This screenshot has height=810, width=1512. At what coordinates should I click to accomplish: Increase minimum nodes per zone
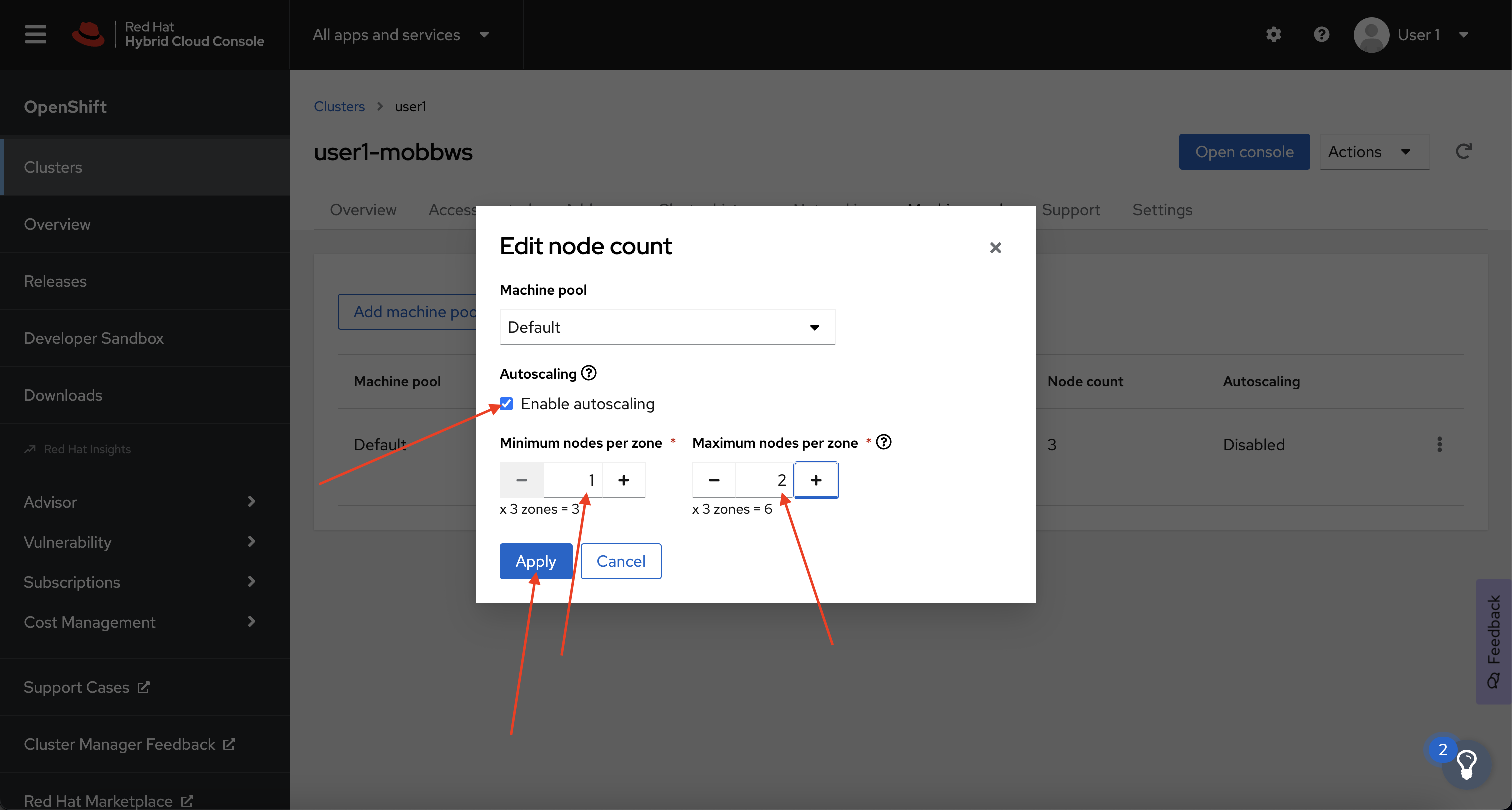(624, 480)
